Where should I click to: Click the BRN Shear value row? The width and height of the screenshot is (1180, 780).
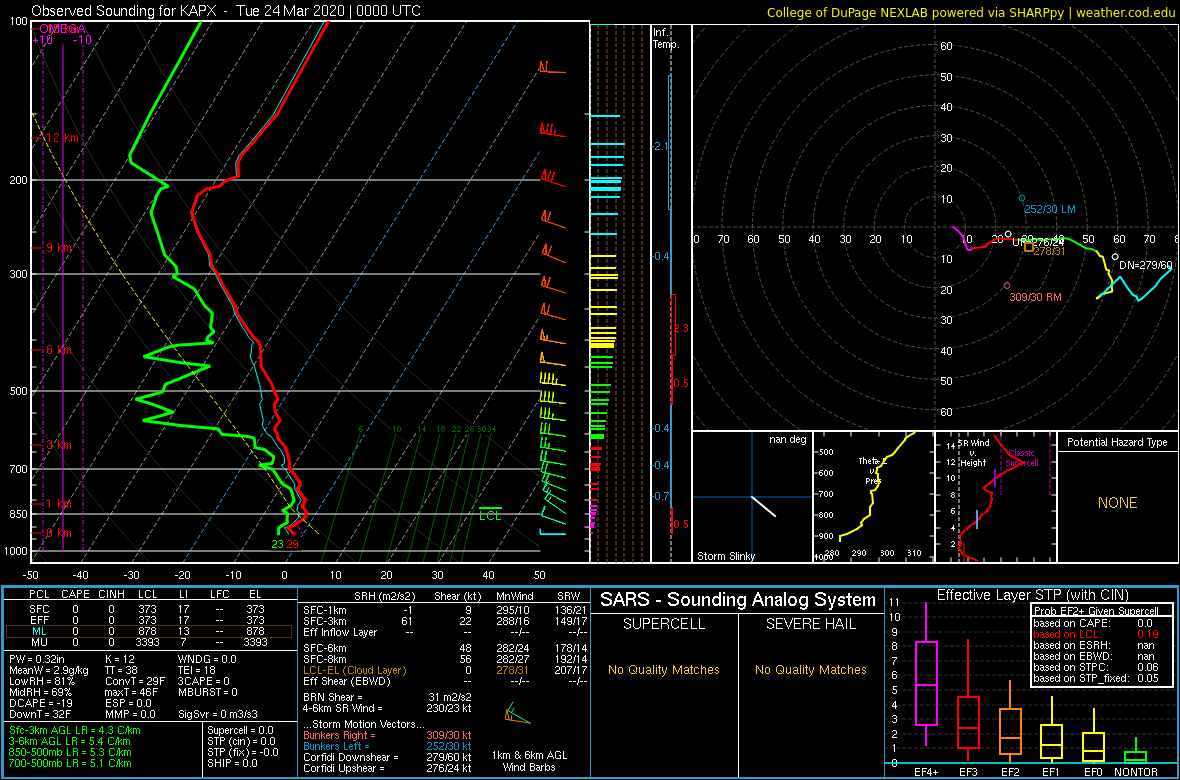tap(387, 696)
